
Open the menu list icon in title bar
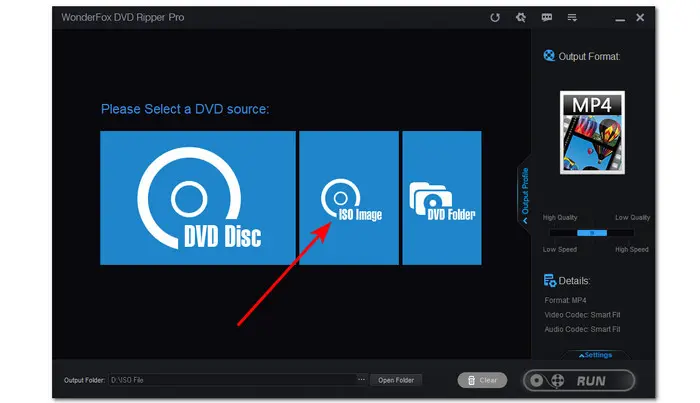[x=572, y=17]
